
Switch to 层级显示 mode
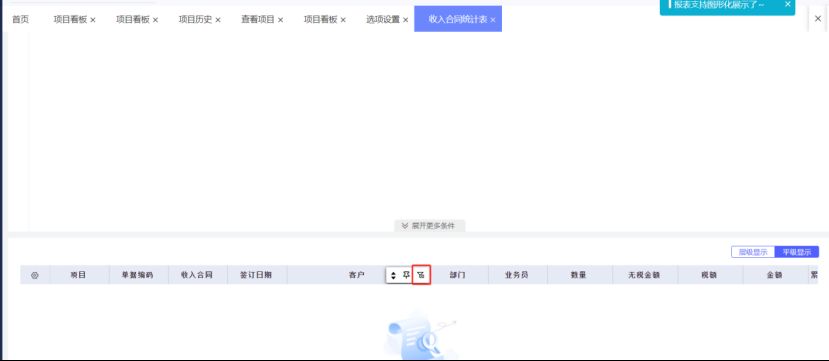point(753,252)
